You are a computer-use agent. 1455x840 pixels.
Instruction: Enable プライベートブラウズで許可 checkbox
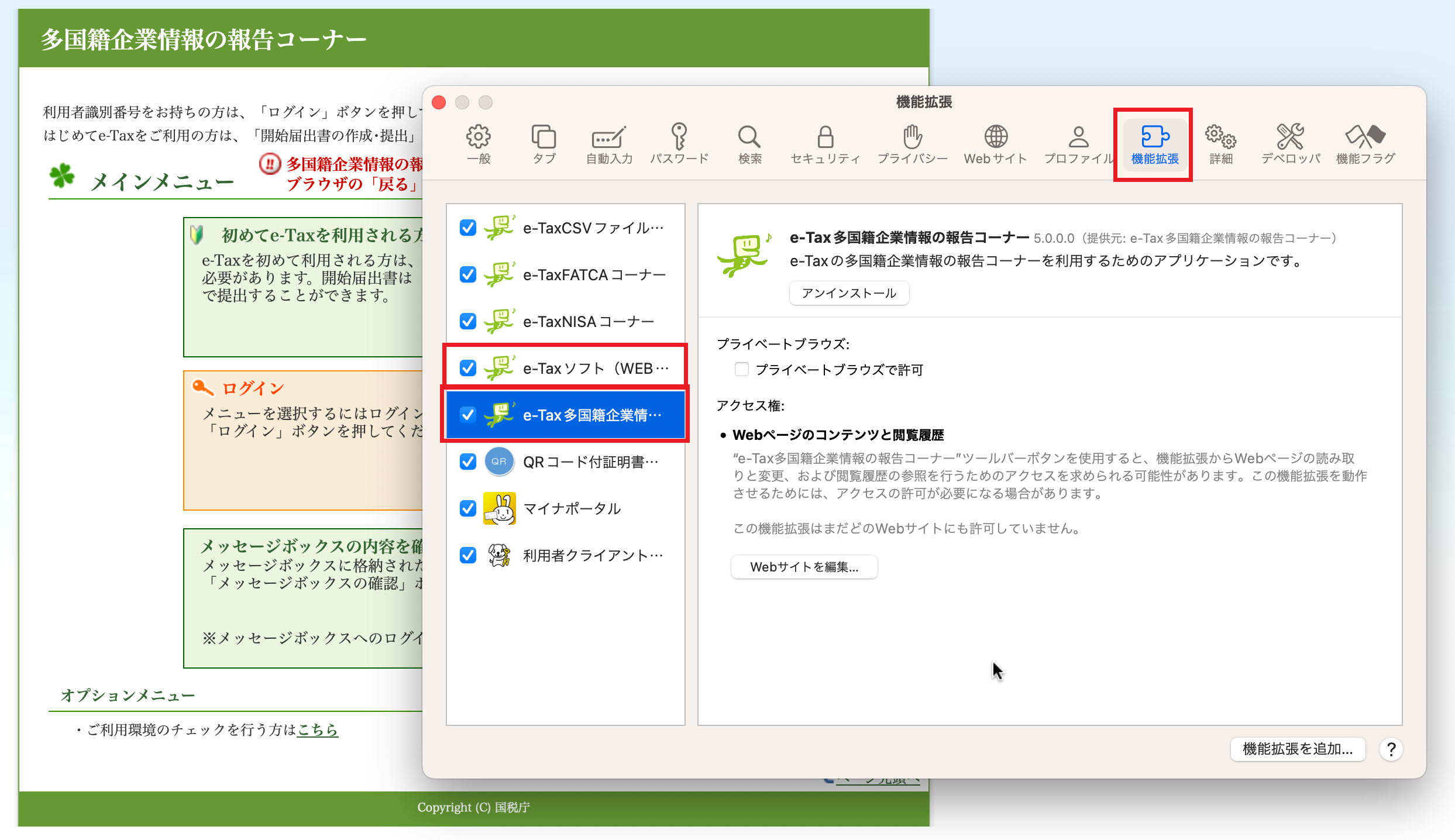coord(742,369)
